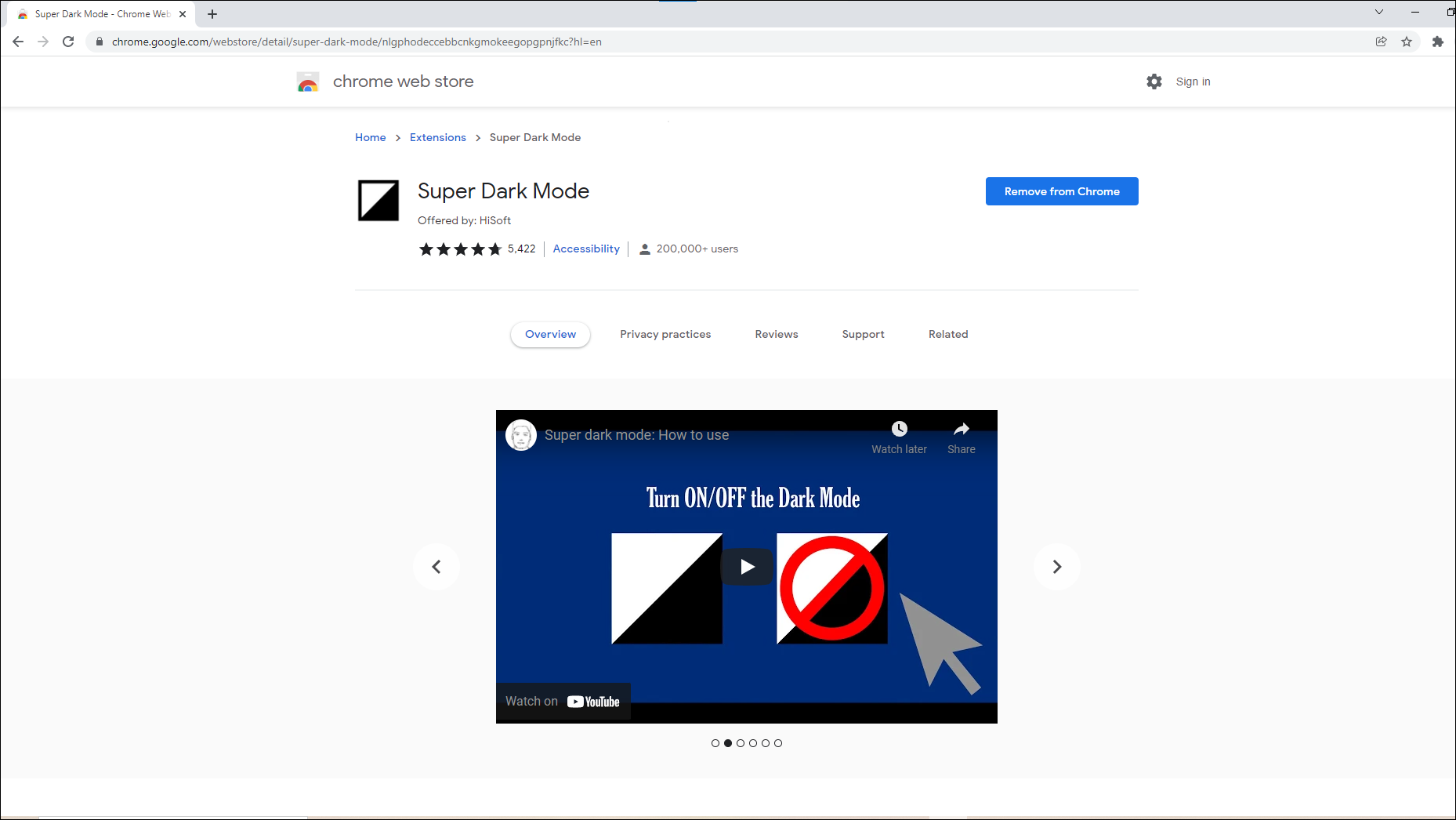The height and width of the screenshot is (820, 1456).
Task: Select the fifth carousel dot
Action: [x=766, y=743]
